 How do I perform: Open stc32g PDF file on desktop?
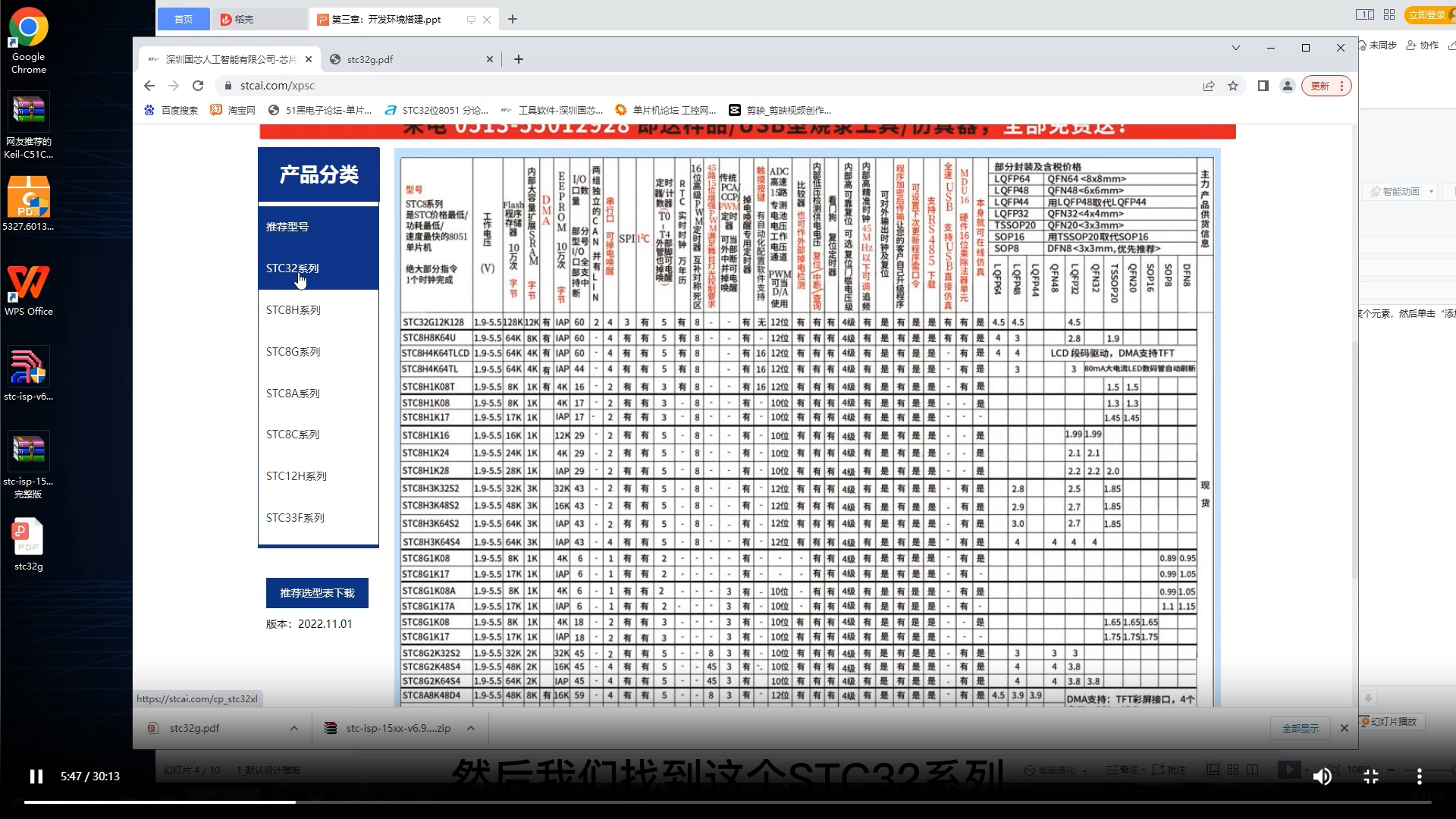coord(28,544)
